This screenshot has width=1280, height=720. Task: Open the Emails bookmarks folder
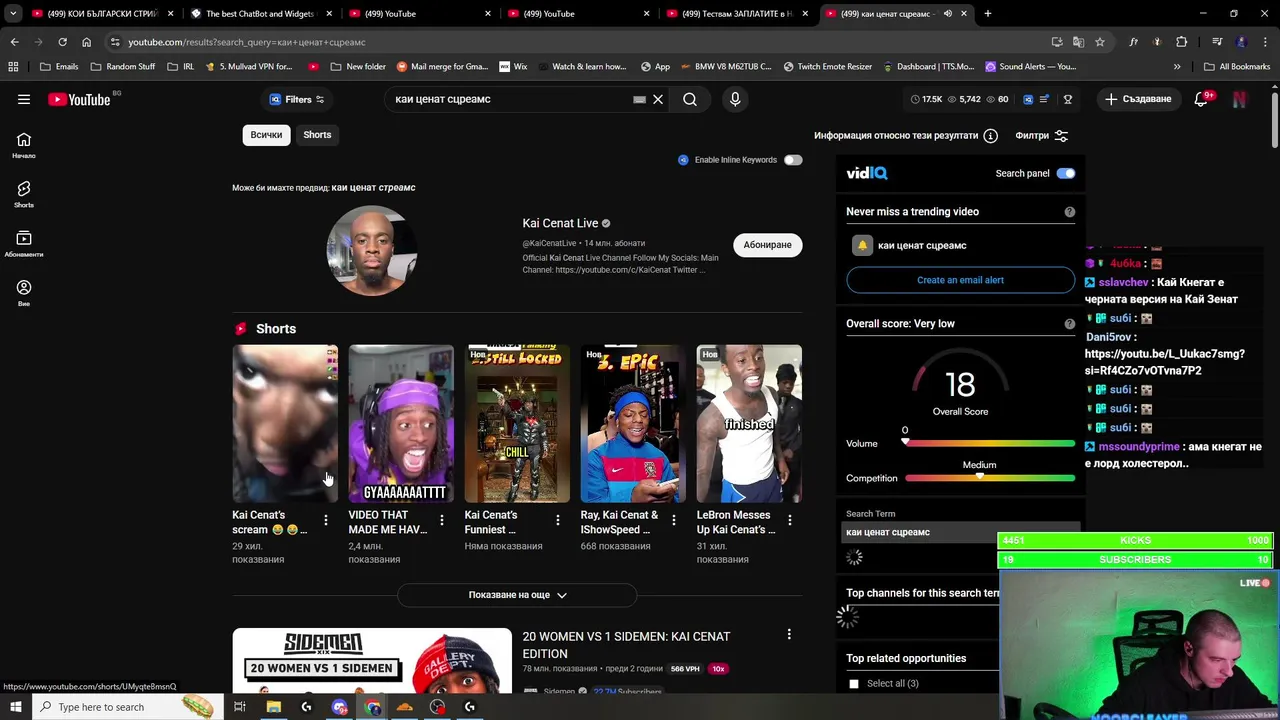pos(59,67)
